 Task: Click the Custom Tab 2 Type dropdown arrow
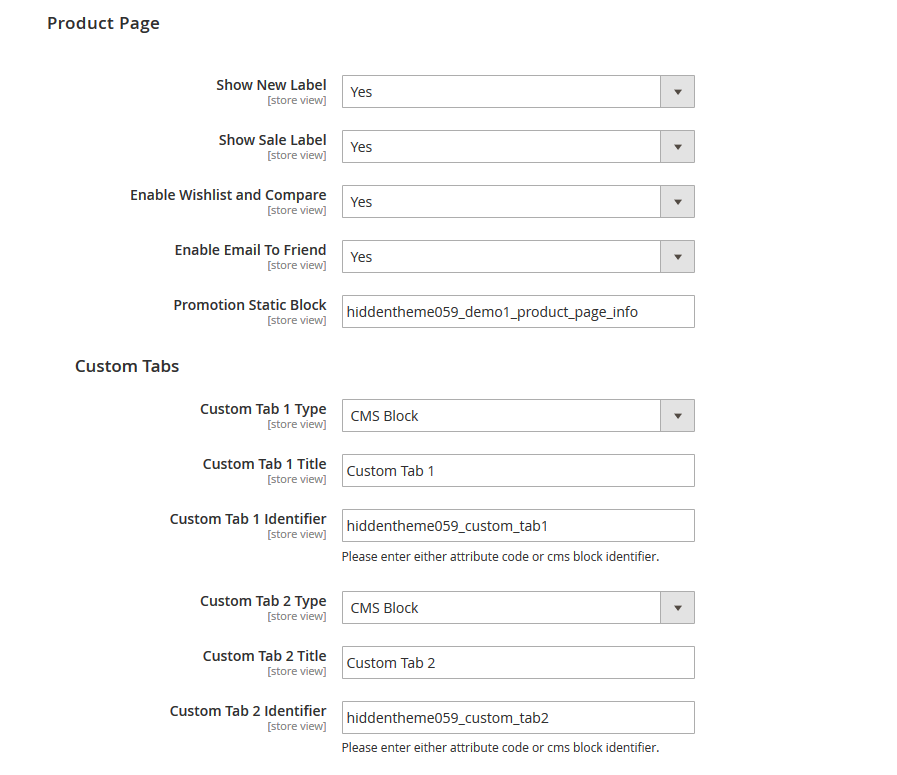[678, 607]
